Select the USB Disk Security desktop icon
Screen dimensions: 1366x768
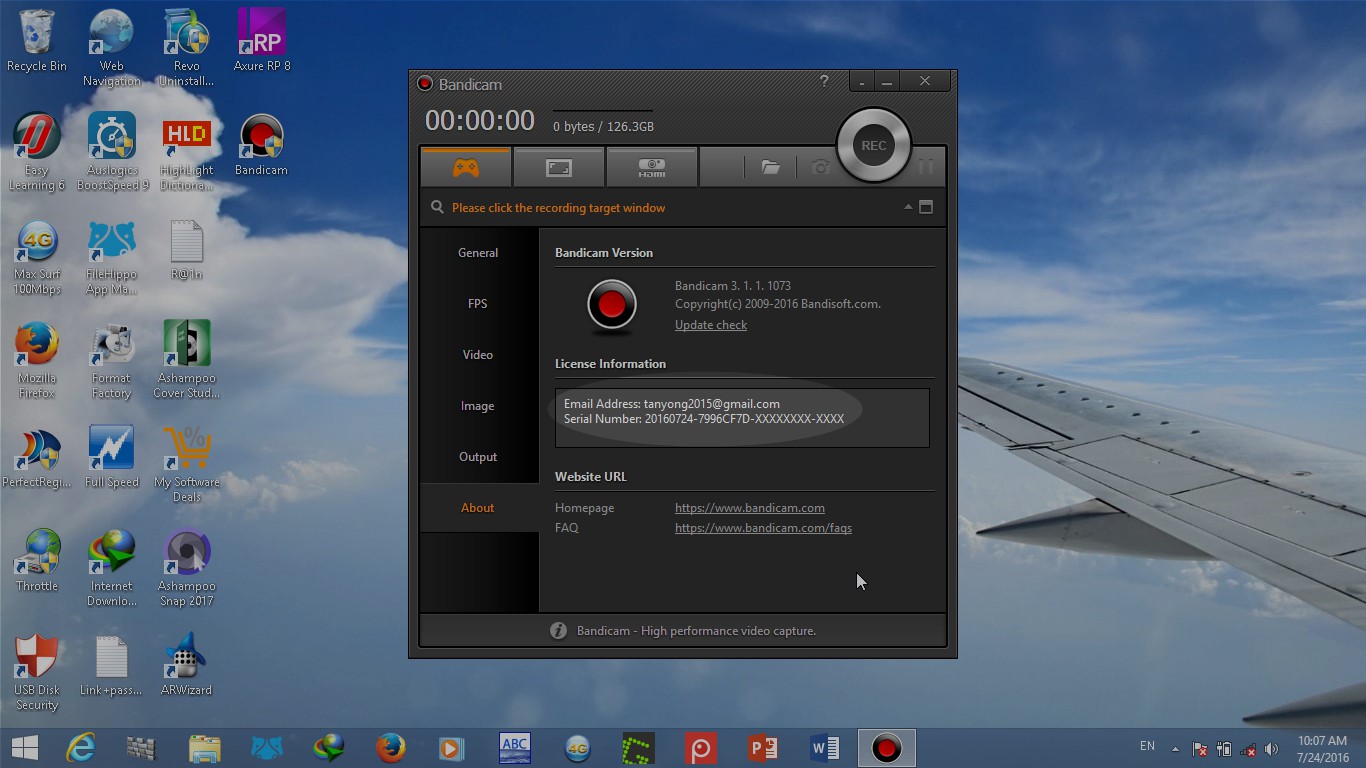pyautogui.click(x=37, y=673)
